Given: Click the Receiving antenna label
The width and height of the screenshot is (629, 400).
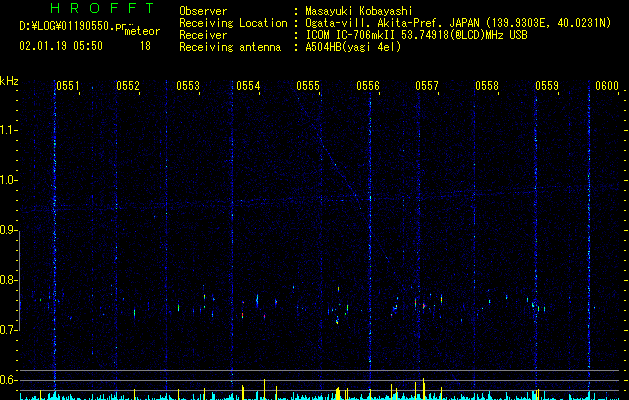Looking at the screenshot, I should [x=230, y=47].
